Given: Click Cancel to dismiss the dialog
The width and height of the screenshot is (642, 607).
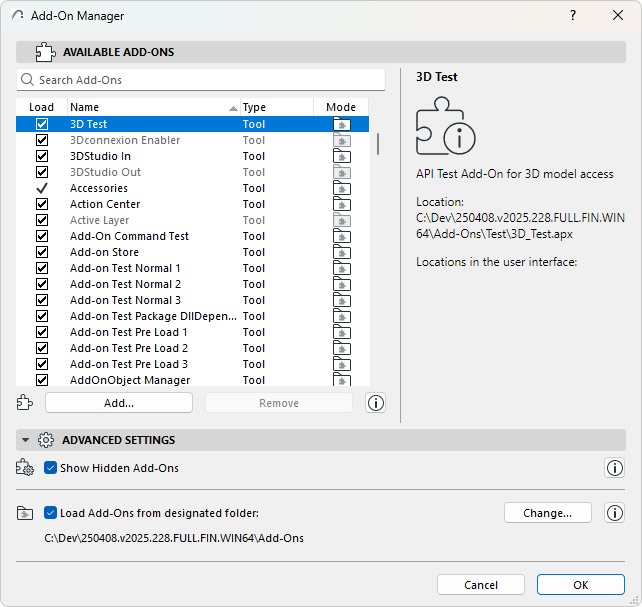Looking at the screenshot, I should click(481, 584).
